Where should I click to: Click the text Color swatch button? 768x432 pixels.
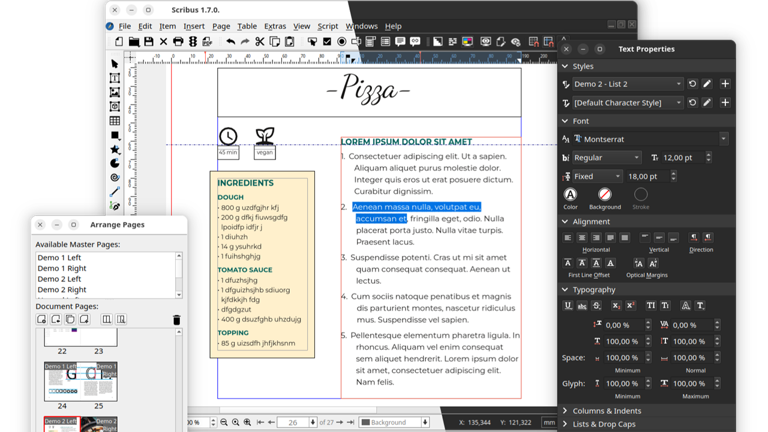(x=570, y=195)
